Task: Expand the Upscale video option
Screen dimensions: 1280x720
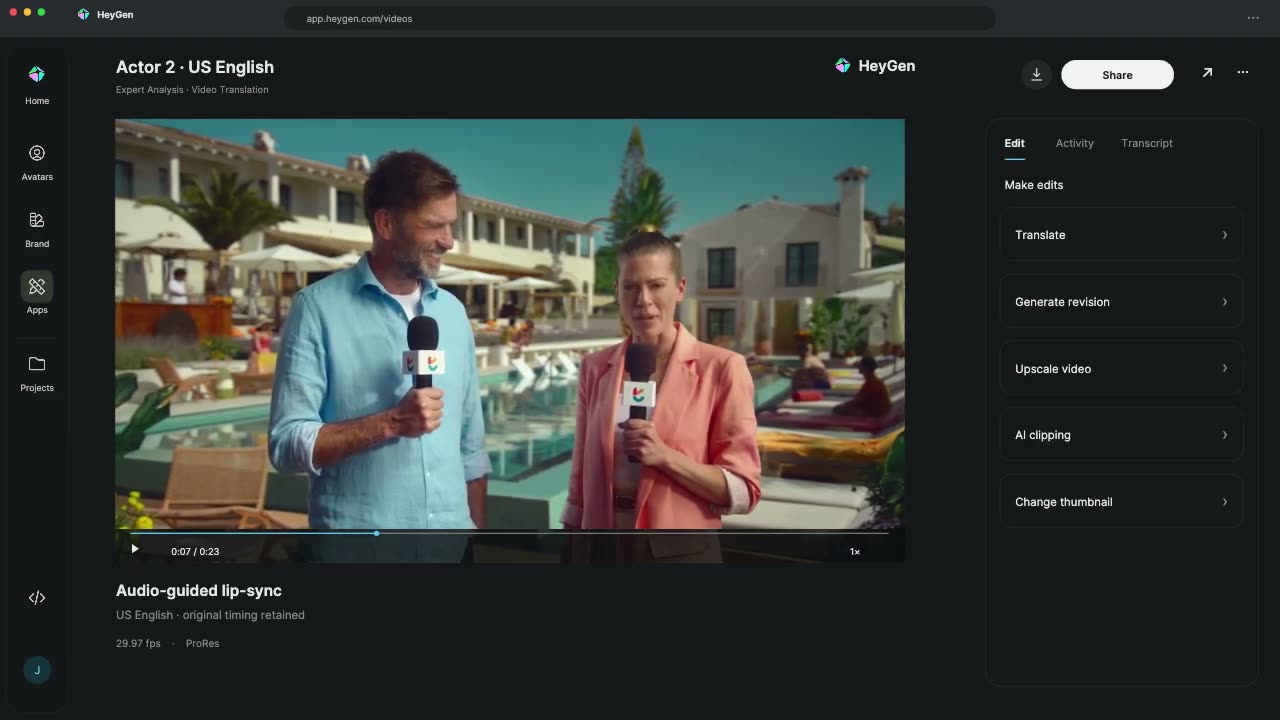Action: point(1121,369)
